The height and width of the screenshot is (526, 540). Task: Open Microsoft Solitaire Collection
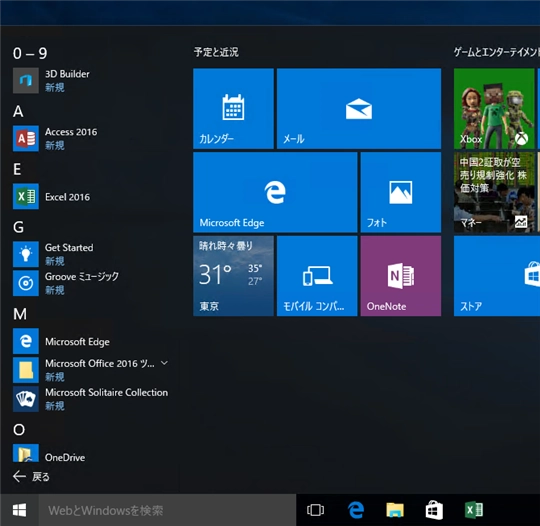(x=90, y=399)
